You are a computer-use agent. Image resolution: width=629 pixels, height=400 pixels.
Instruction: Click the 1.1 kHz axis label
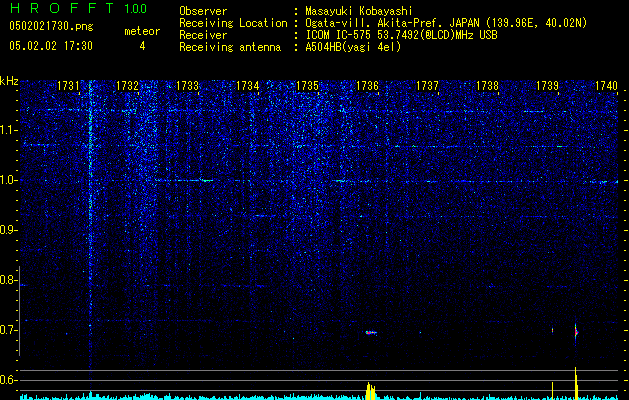pyautogui.click(x=7, y=130)
